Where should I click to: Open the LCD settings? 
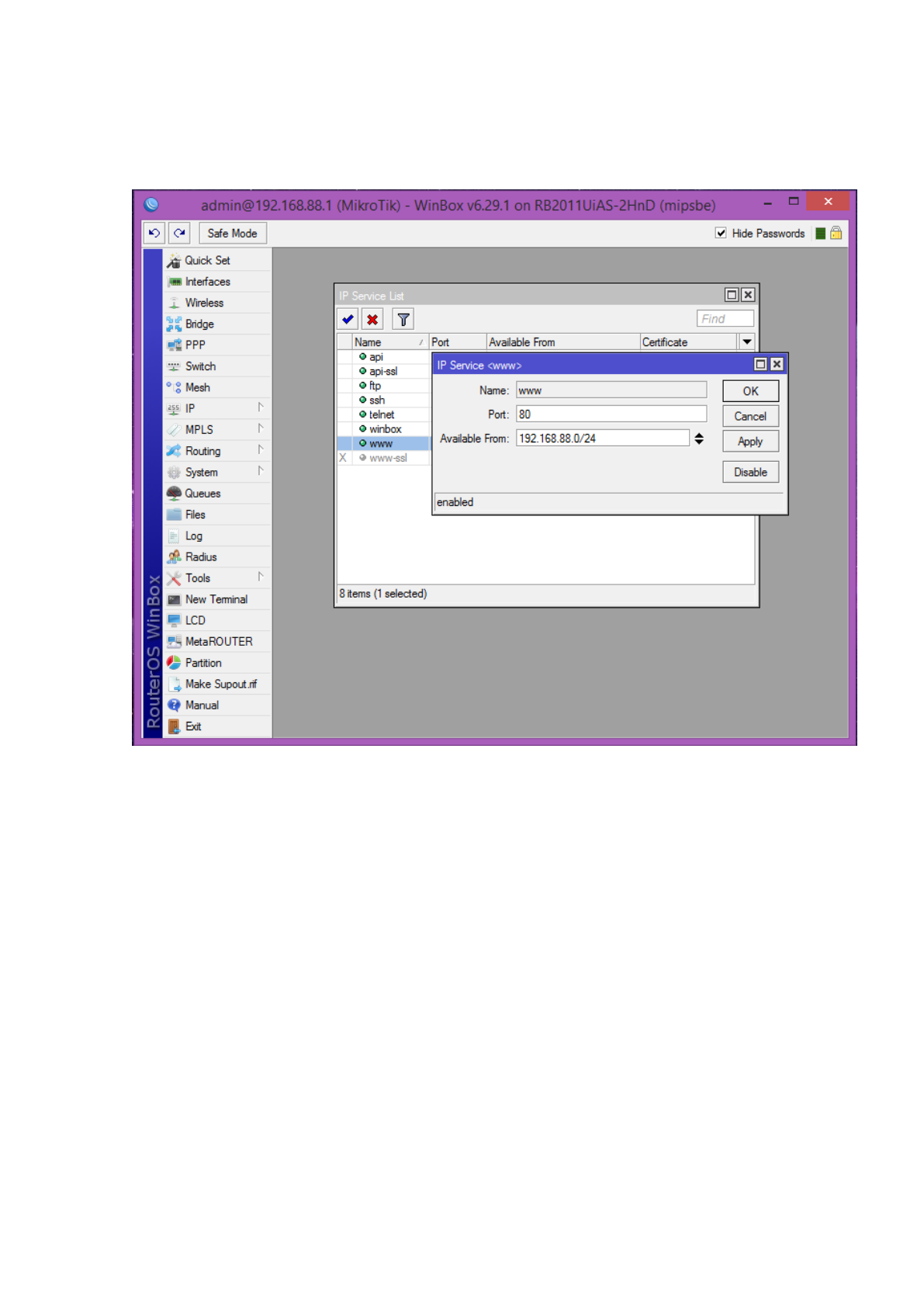[217, 620]
